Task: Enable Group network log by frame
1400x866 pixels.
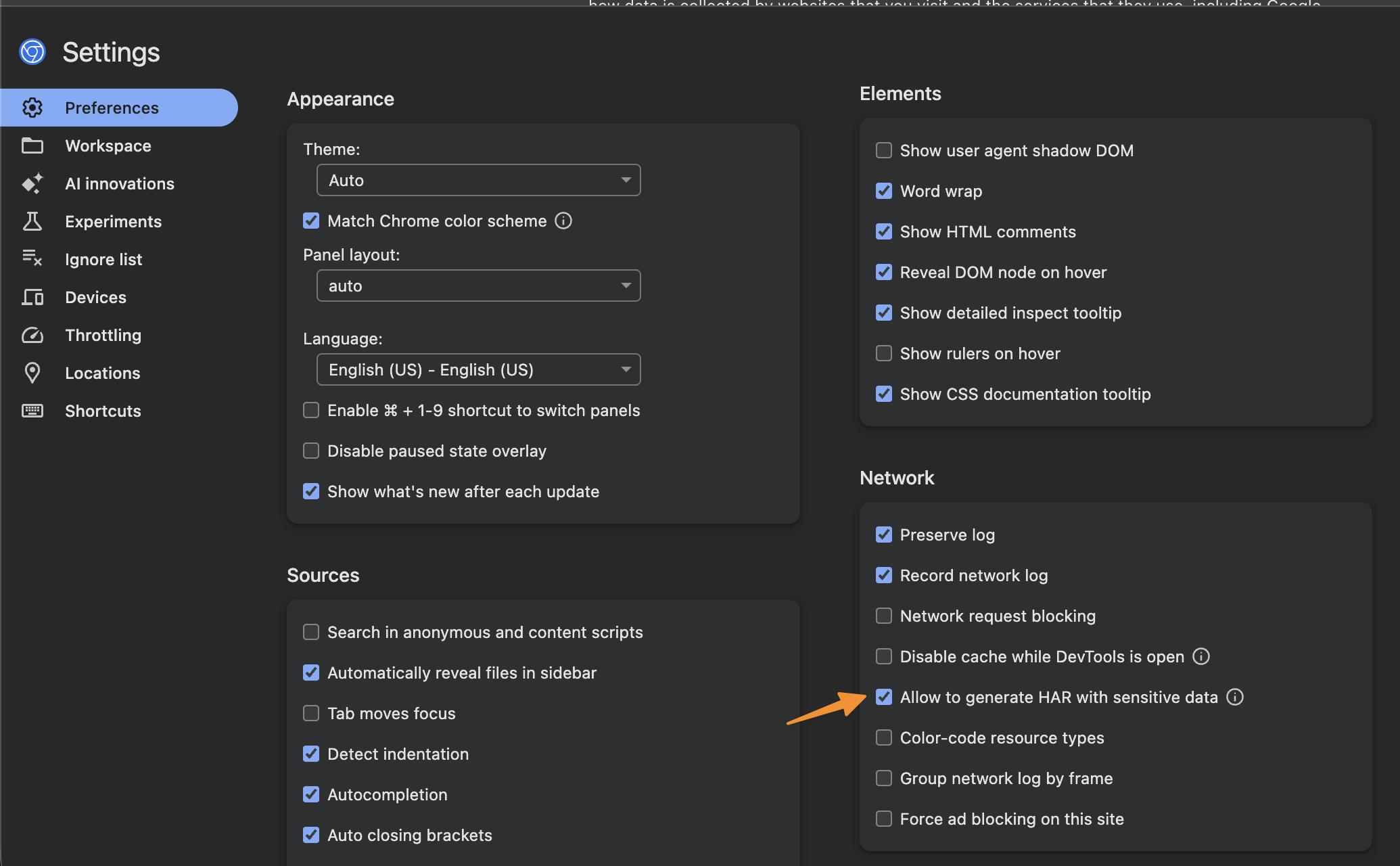Action: 883,778
